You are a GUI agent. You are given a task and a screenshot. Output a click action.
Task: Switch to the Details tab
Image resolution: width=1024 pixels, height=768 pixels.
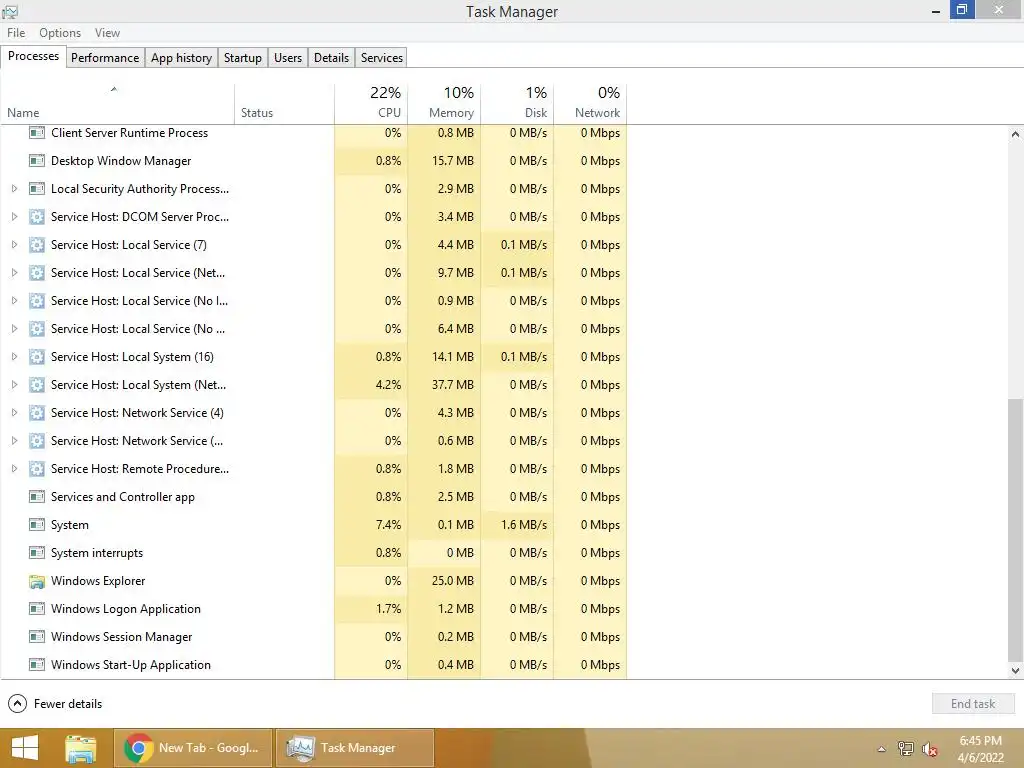click(x=331, y=57)
